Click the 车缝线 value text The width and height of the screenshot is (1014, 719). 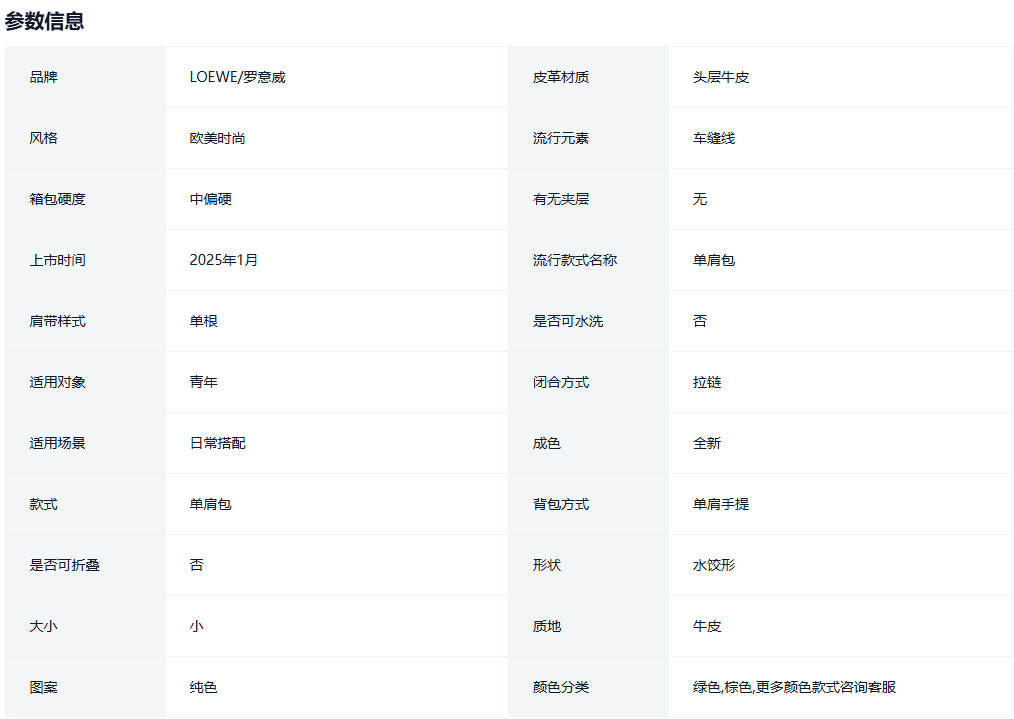coord(714,138)
